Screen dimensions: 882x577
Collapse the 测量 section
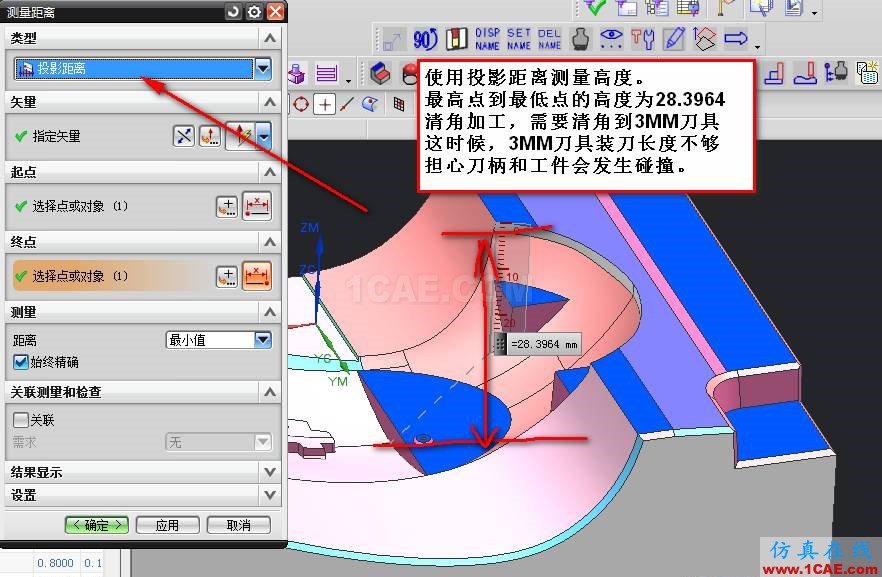[270, 312]
